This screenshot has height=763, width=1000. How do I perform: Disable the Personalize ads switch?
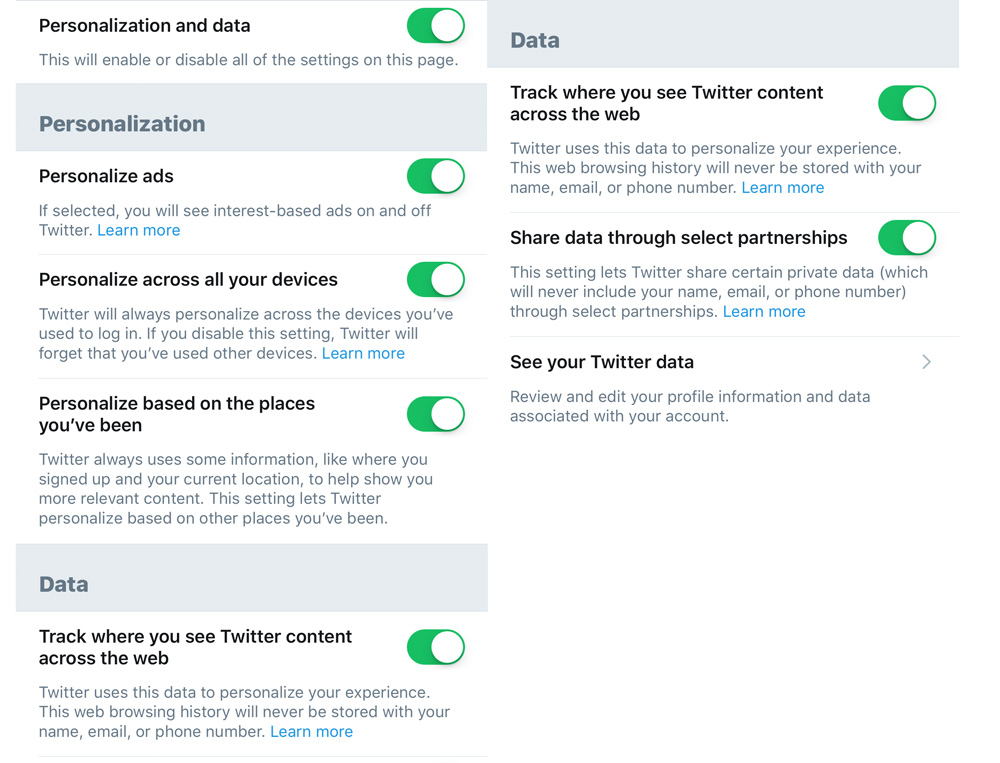click(x=436, y=176)
